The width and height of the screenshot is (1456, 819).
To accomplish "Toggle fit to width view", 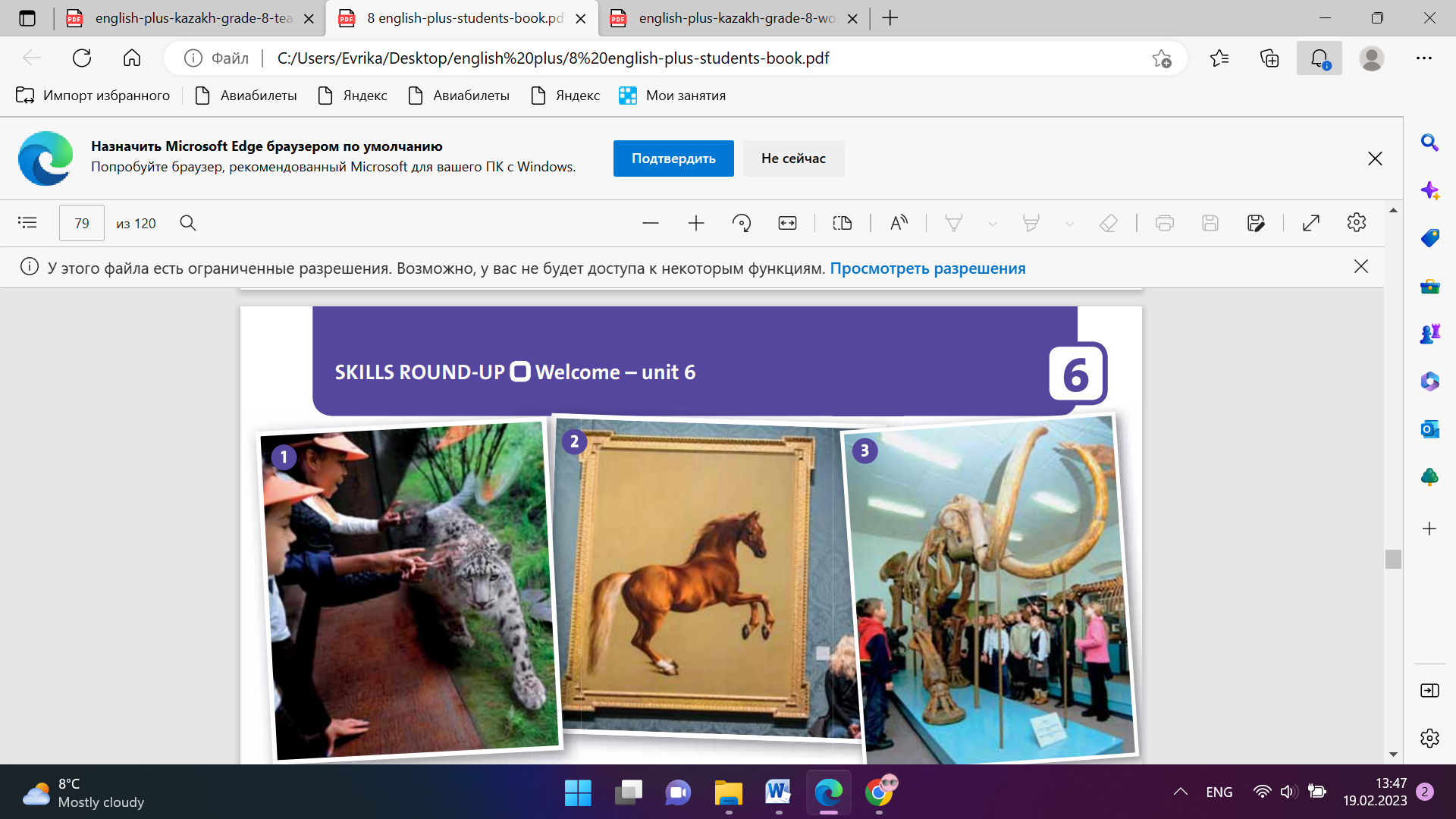I will [x=787, y=223].
